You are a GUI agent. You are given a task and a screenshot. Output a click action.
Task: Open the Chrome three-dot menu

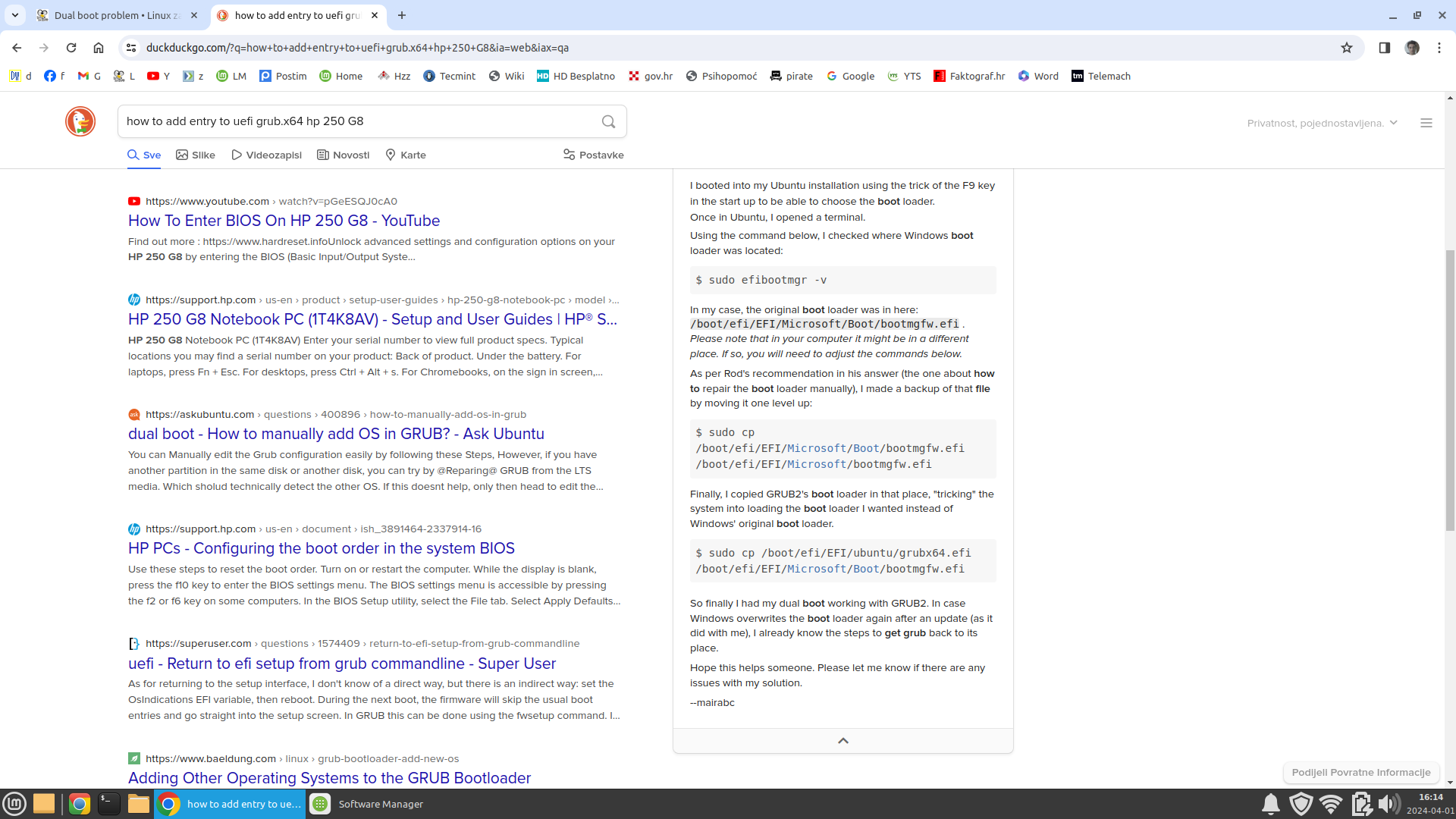[1439, 48]
